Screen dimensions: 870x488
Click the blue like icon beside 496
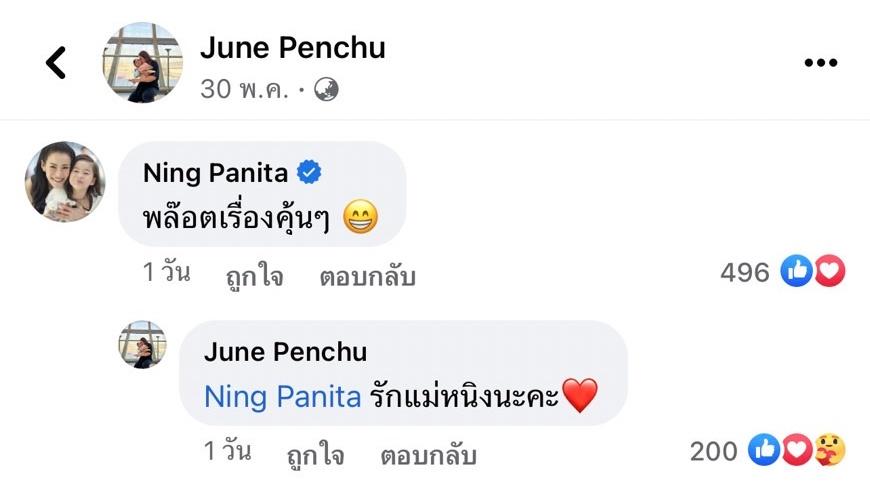796,271
